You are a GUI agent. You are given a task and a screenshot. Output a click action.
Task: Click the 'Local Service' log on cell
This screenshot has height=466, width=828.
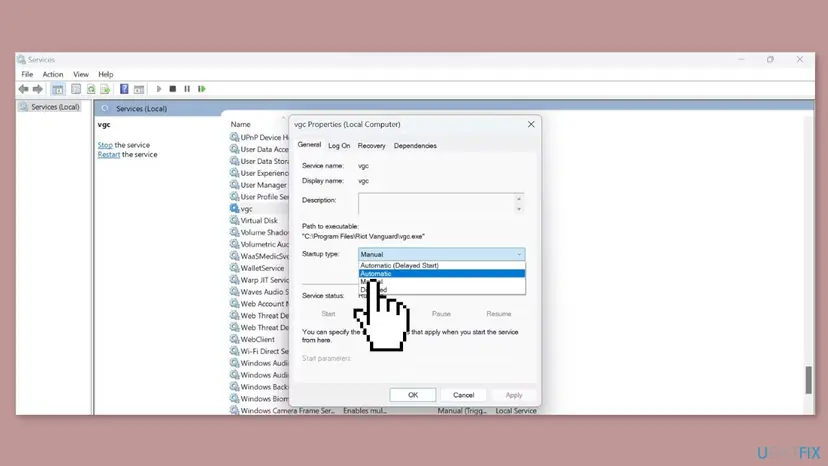coord(516,411)
